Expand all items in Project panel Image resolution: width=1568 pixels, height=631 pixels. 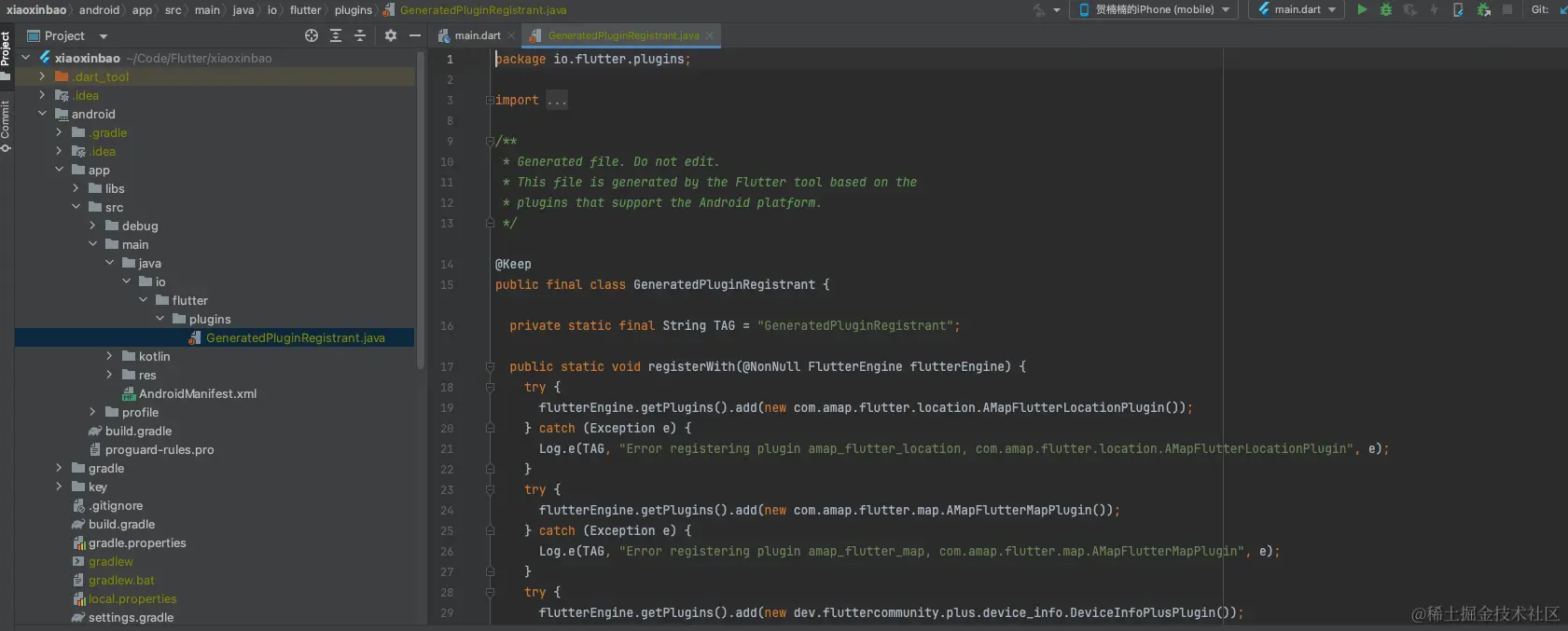click(x=336, y=35)
